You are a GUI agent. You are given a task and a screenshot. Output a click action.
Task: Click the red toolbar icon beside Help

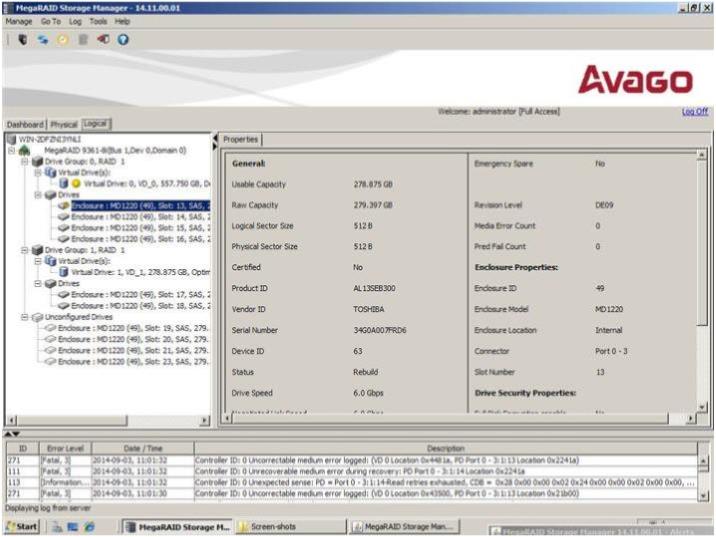[x=104, y=39]
